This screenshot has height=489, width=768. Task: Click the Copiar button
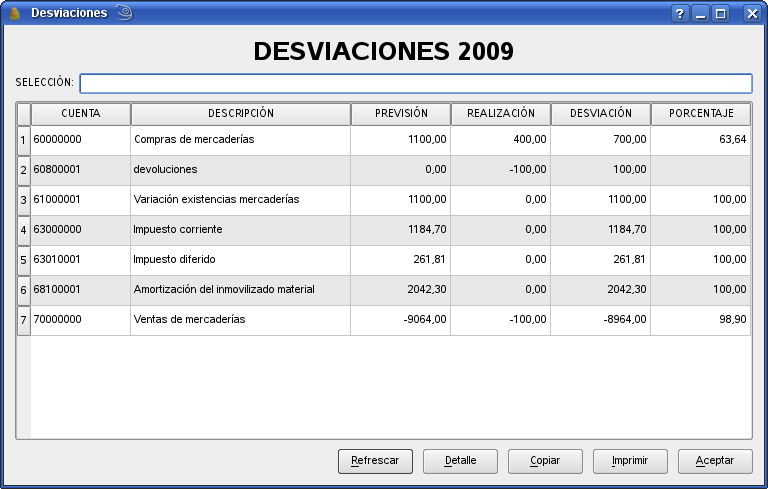[545, 461]
